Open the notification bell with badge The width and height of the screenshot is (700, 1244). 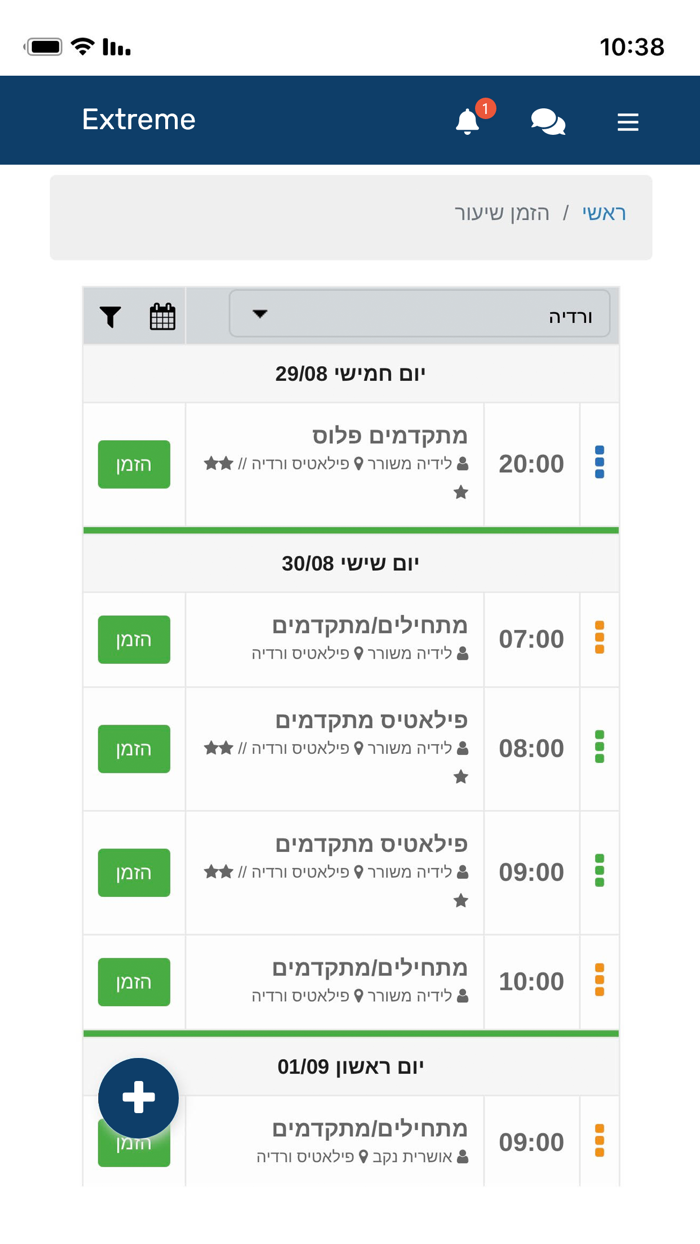click(x=468, y=120)
